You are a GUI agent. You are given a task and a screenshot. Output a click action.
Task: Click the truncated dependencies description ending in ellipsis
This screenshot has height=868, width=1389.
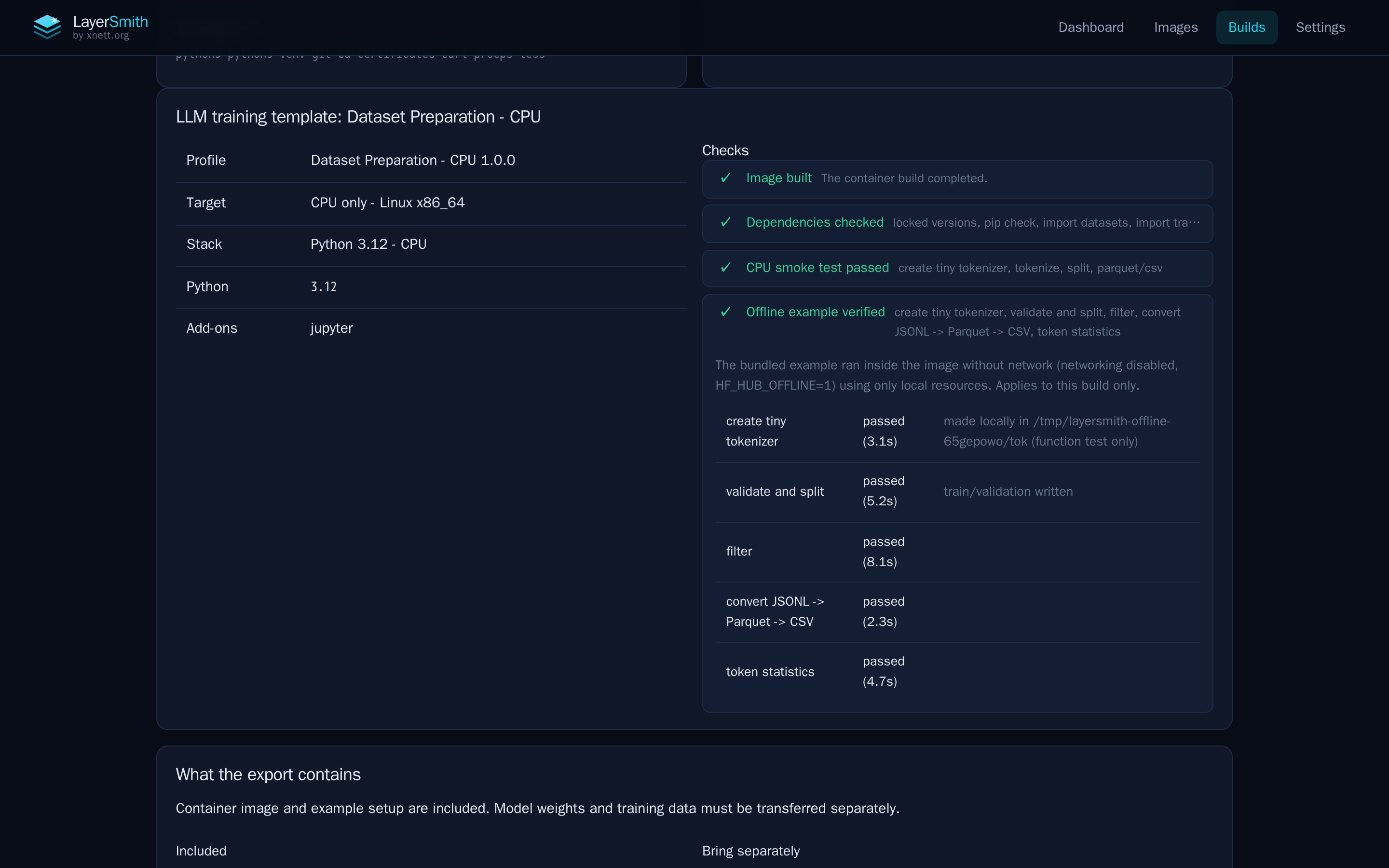point(1046,223)
